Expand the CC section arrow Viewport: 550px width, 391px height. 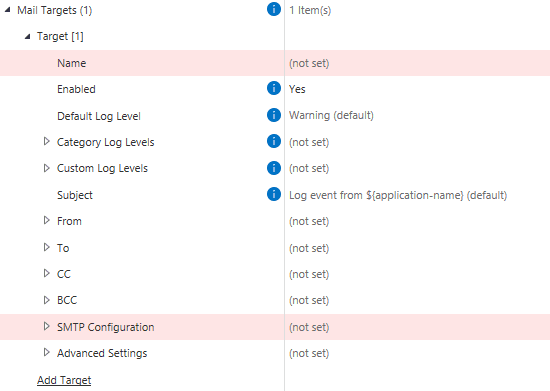(x=46, y=274)
